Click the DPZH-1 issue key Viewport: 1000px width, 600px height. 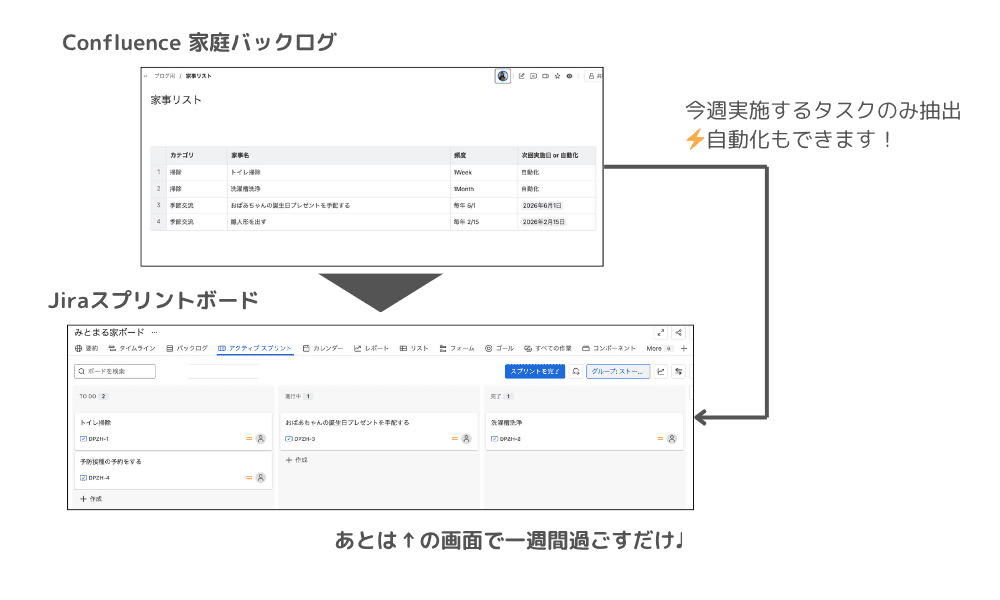coord(99,439)
